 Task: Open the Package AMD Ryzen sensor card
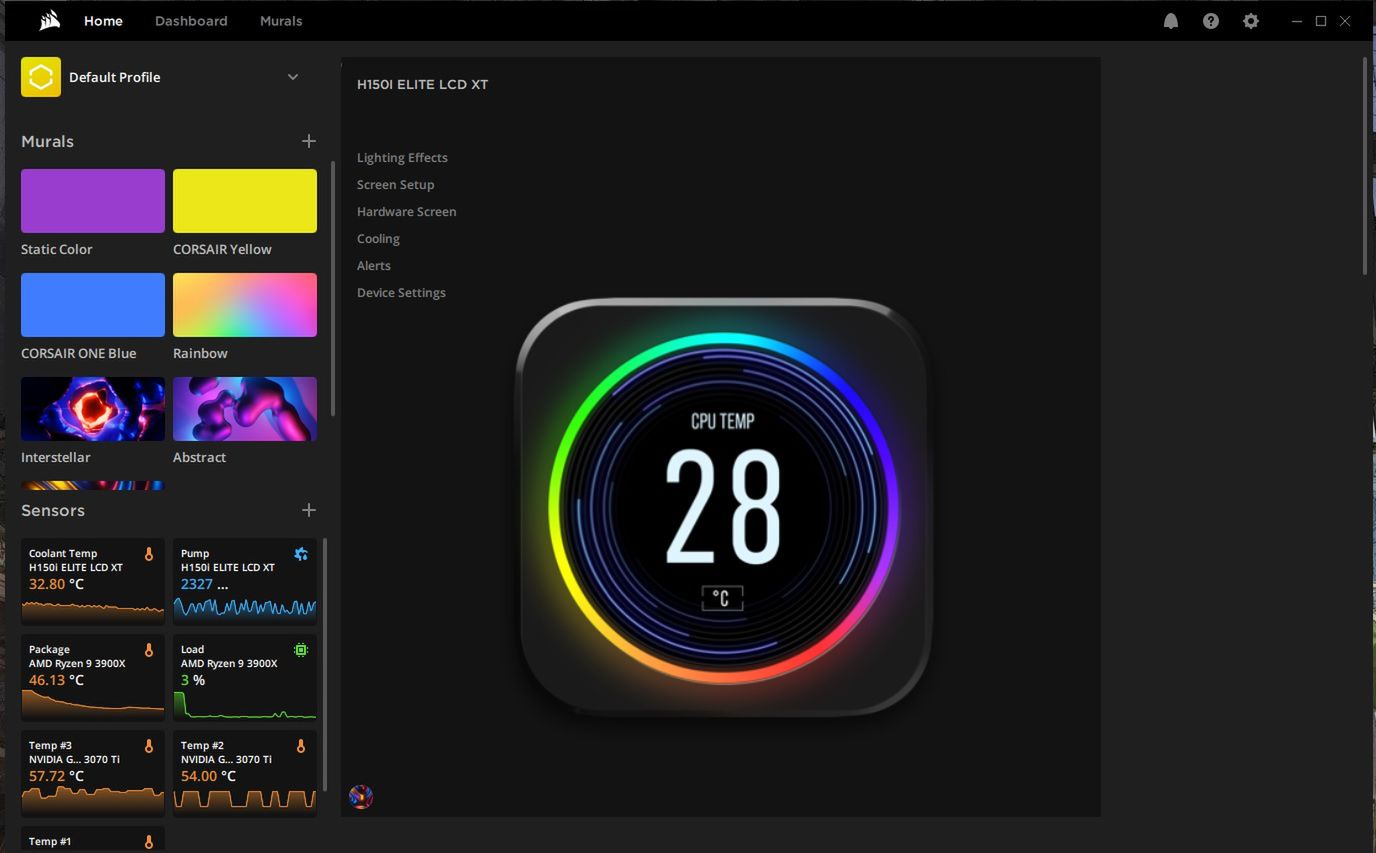tap(93, 676)
